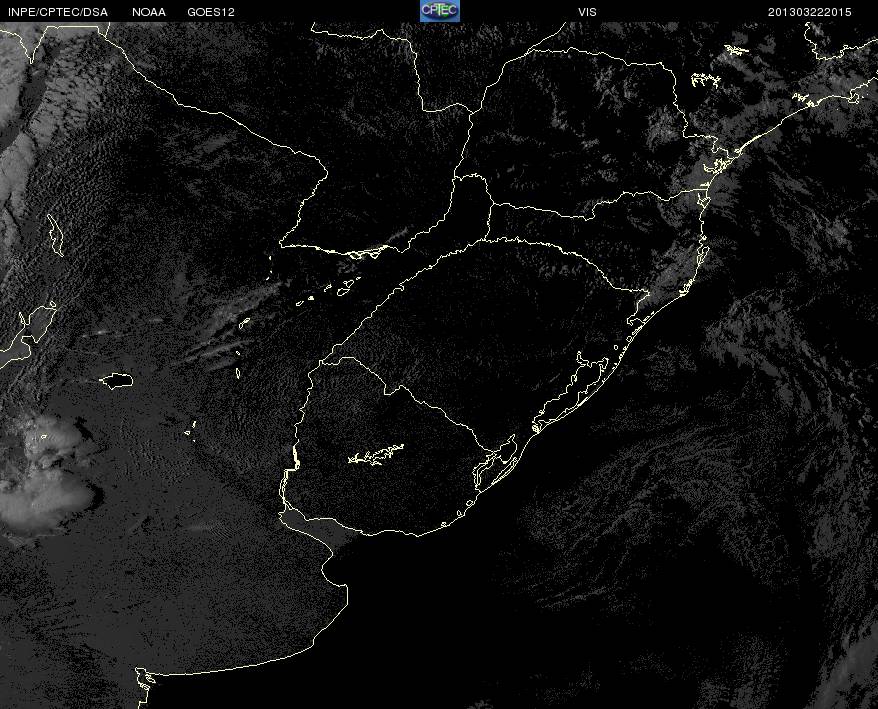Click the reservoir outline in central Uruguay
The height and width of the screenshot is (709, 878).
point(376,454)
